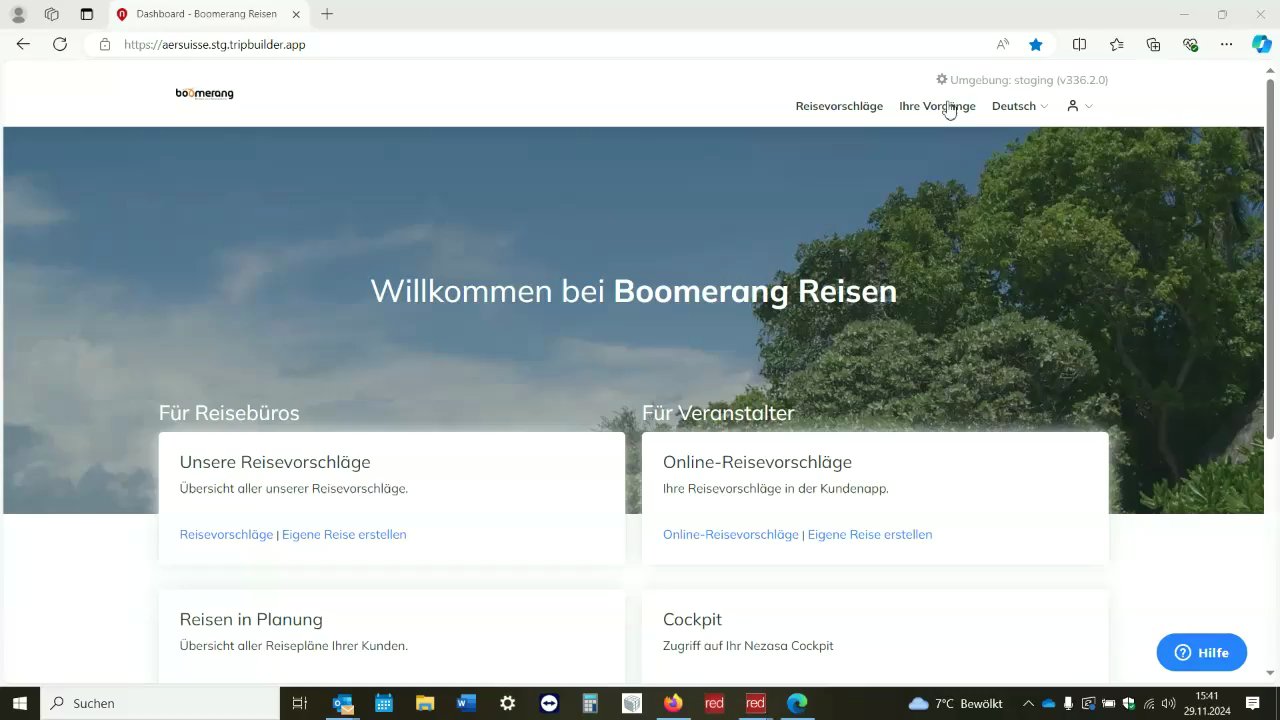1280x720 pixels.
Task: Open Read Aloud from the address bar
Action: pos(1003,44)
